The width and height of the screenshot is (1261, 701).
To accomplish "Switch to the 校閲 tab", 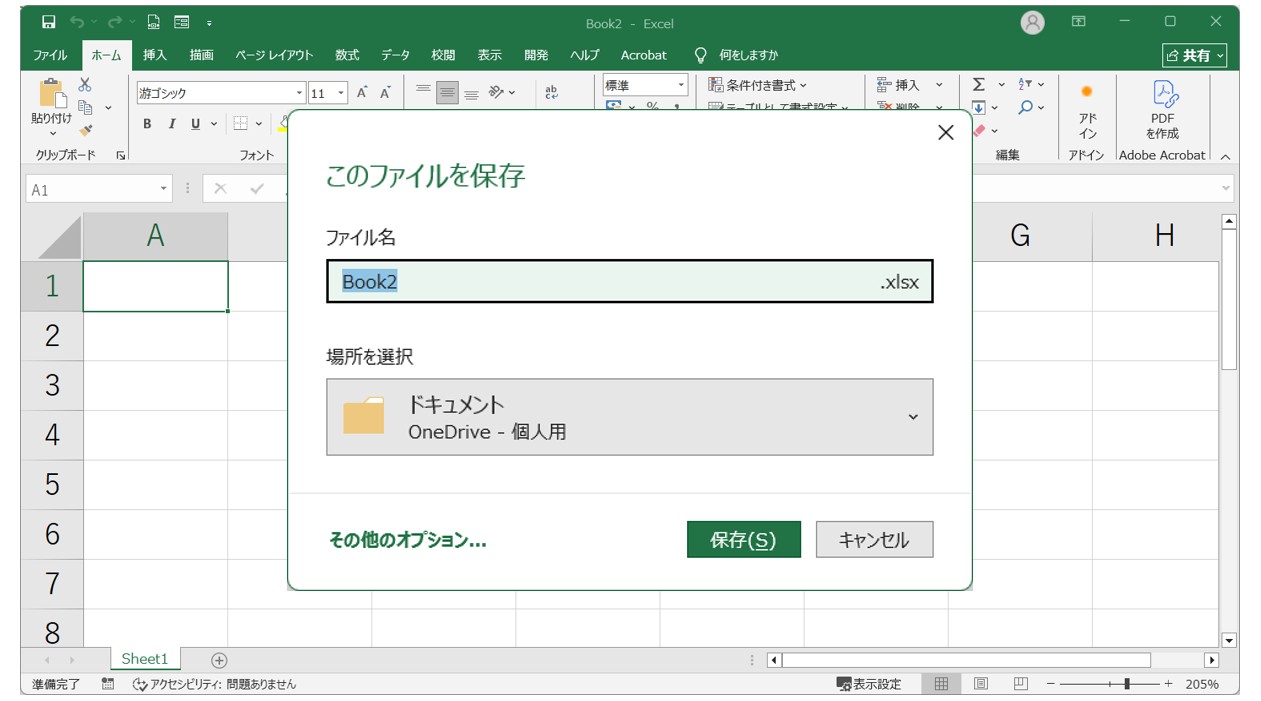I will tap(443, 55).
